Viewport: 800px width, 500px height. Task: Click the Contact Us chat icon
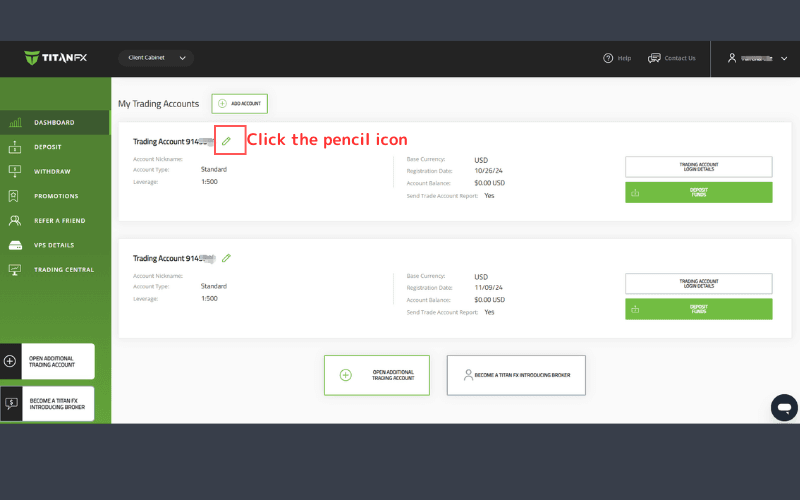pyautogui.click(x=654, y=58)
